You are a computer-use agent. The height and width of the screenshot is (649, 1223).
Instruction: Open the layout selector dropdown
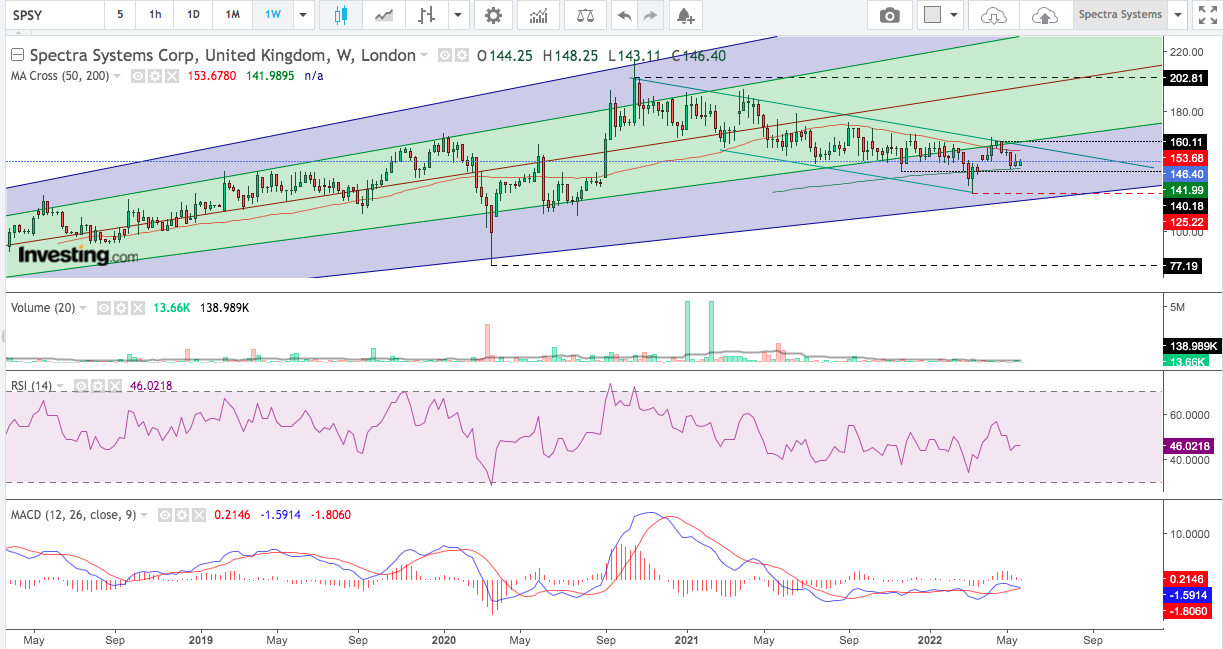click(940, 15)
